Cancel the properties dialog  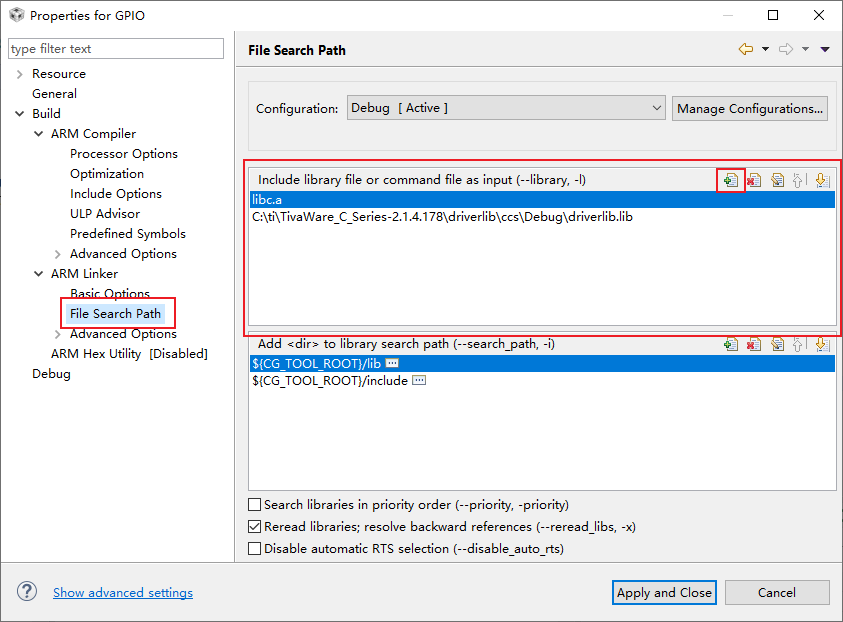(x=777, y=592)
